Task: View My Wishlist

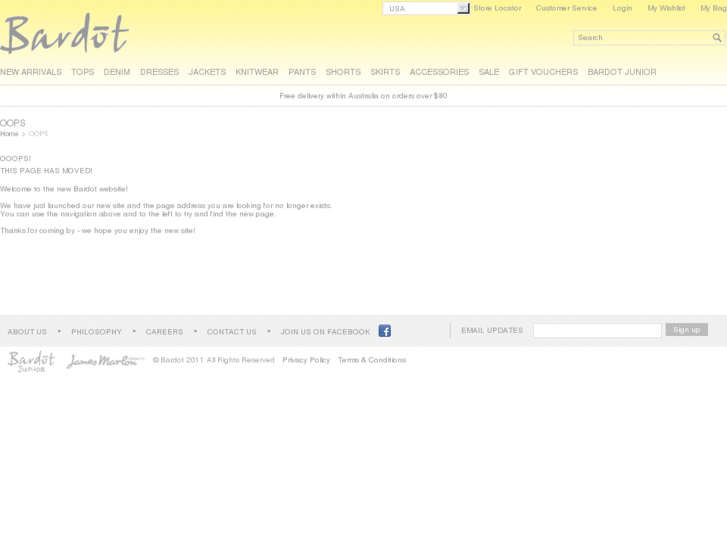Action: (x=666, y=8)
